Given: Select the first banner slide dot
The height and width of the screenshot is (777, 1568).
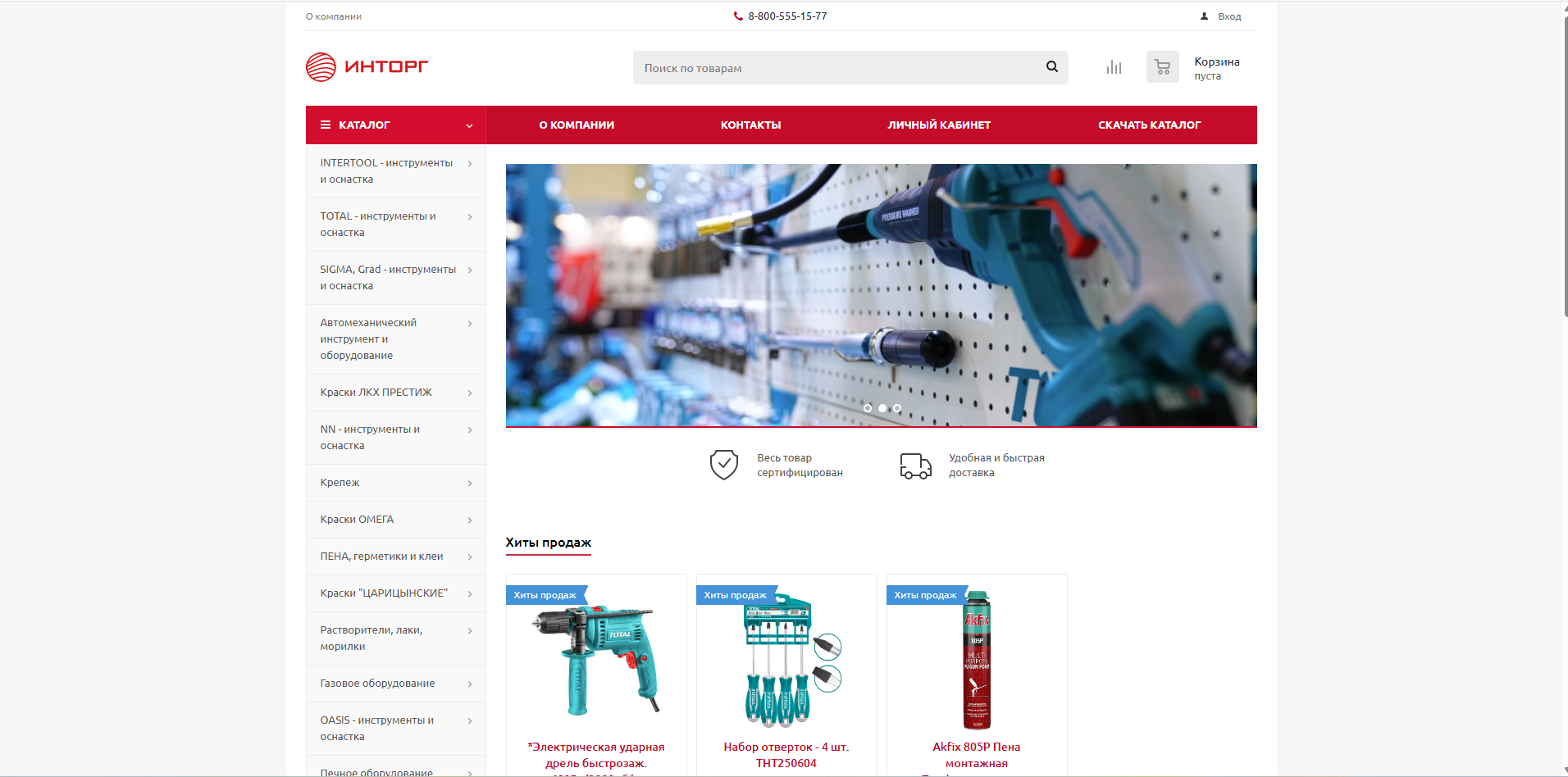Looking at the screenshot, I should [x=868, y=408].
